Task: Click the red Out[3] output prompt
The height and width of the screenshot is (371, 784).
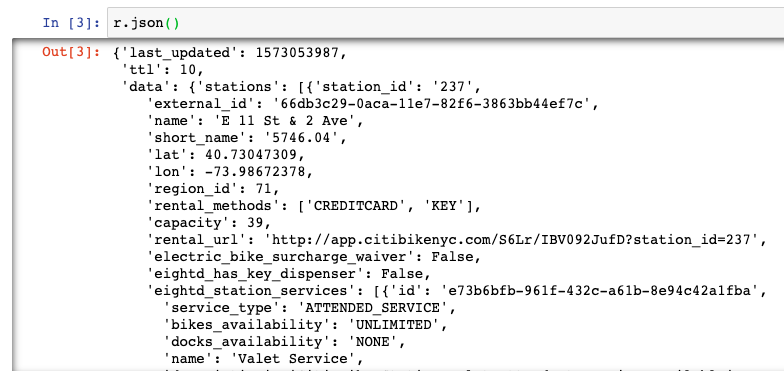Action: coord(72,52)
